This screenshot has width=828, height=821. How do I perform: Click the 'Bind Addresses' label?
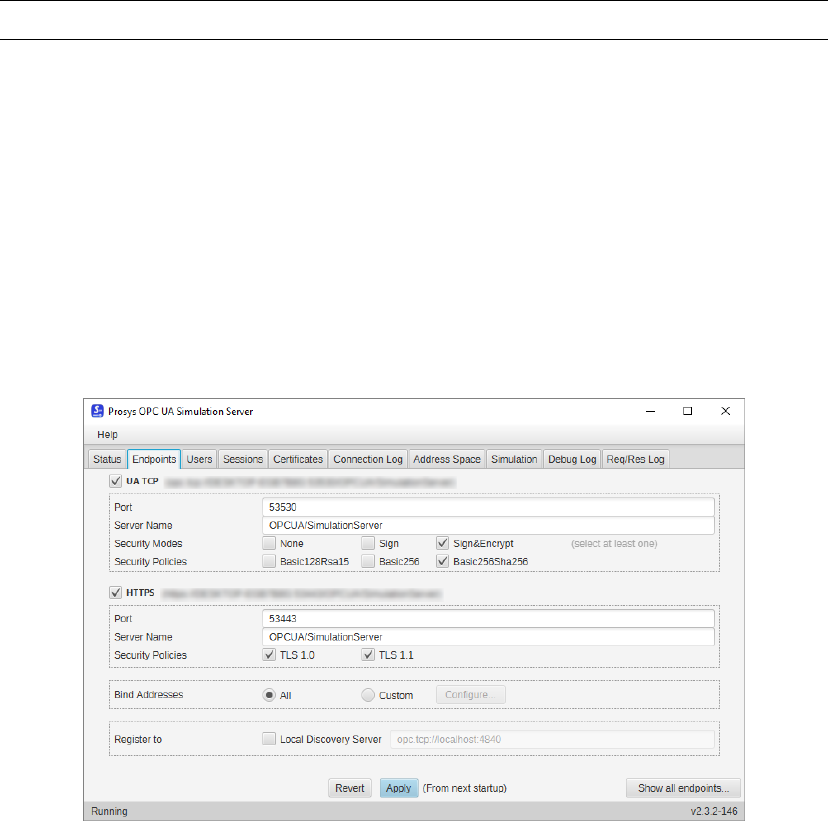tap(148, 694)
